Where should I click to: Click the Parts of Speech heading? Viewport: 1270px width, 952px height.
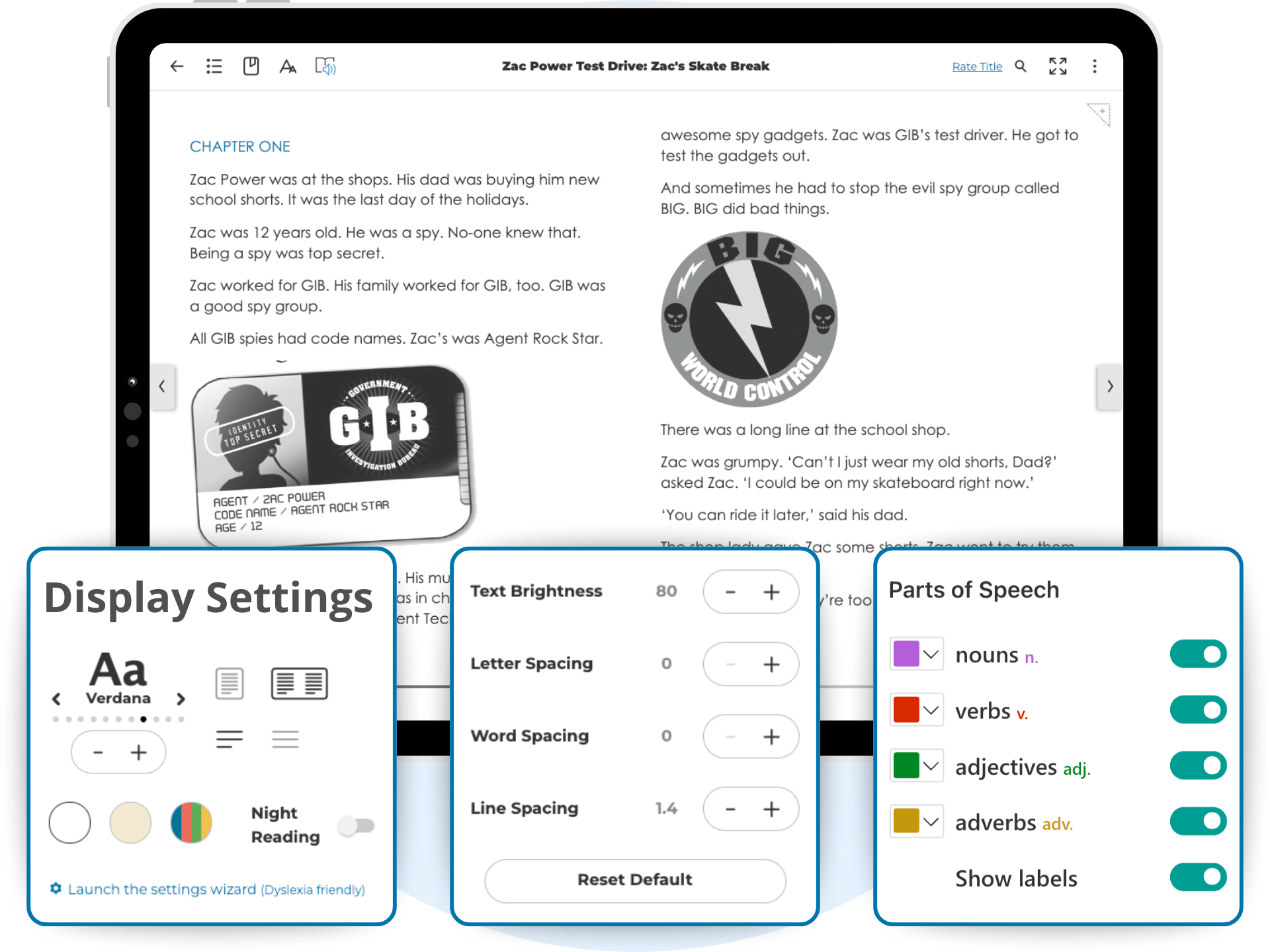974,590
